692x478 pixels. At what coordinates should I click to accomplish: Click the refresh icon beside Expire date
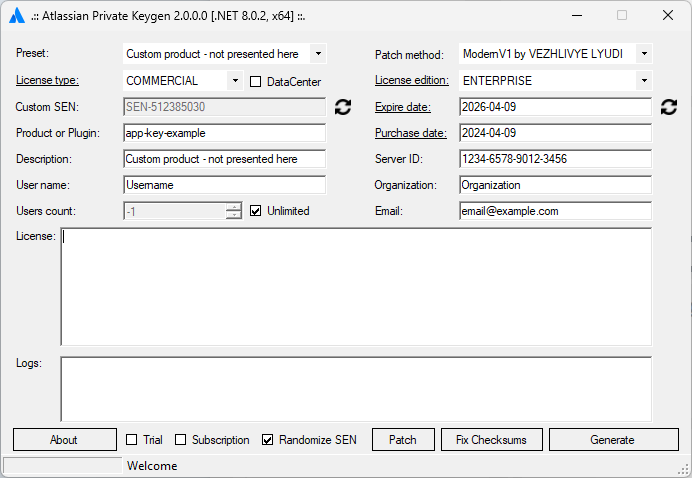[x=669, y=107]
